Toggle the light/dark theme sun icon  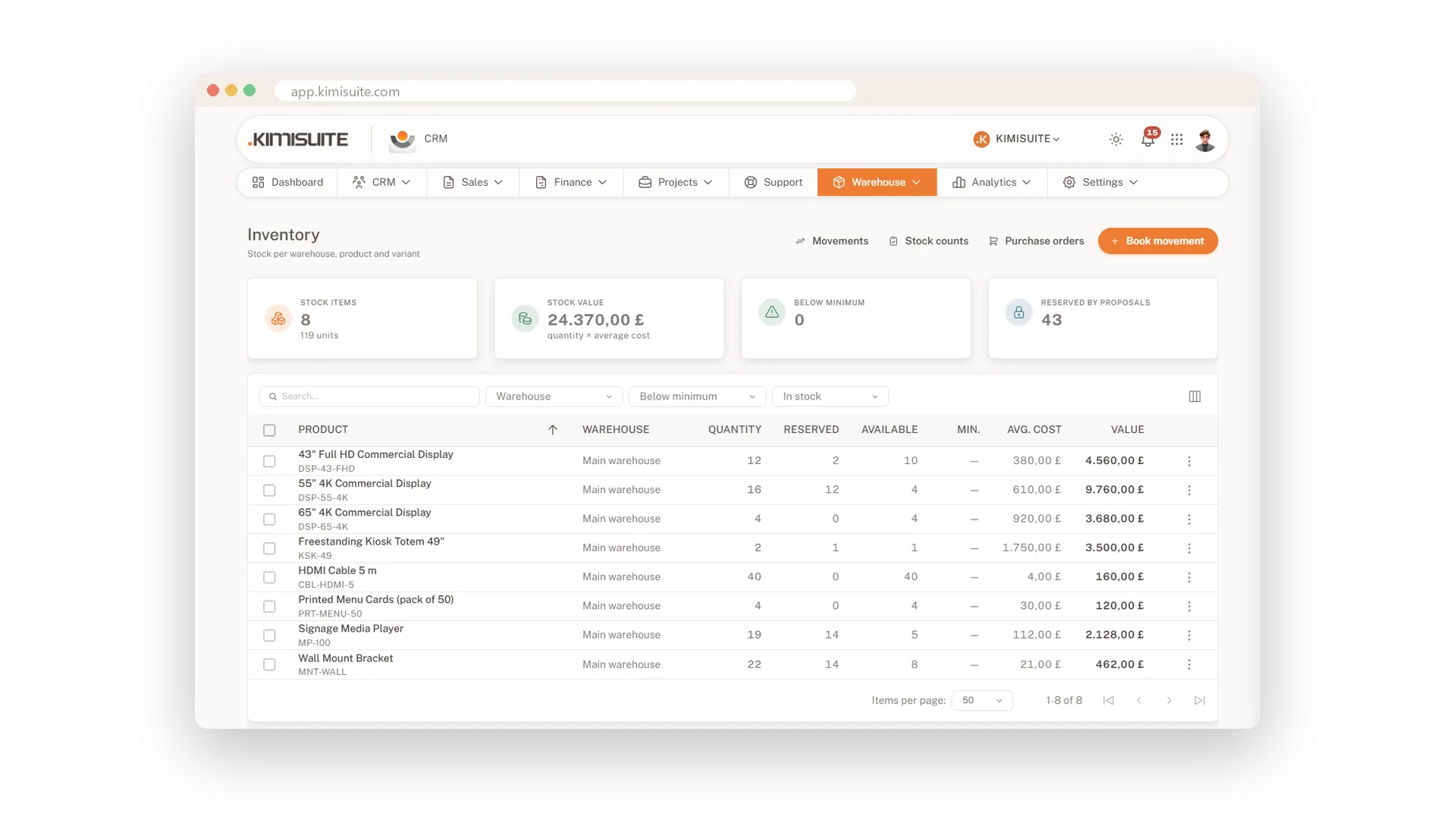[1116, 140]
